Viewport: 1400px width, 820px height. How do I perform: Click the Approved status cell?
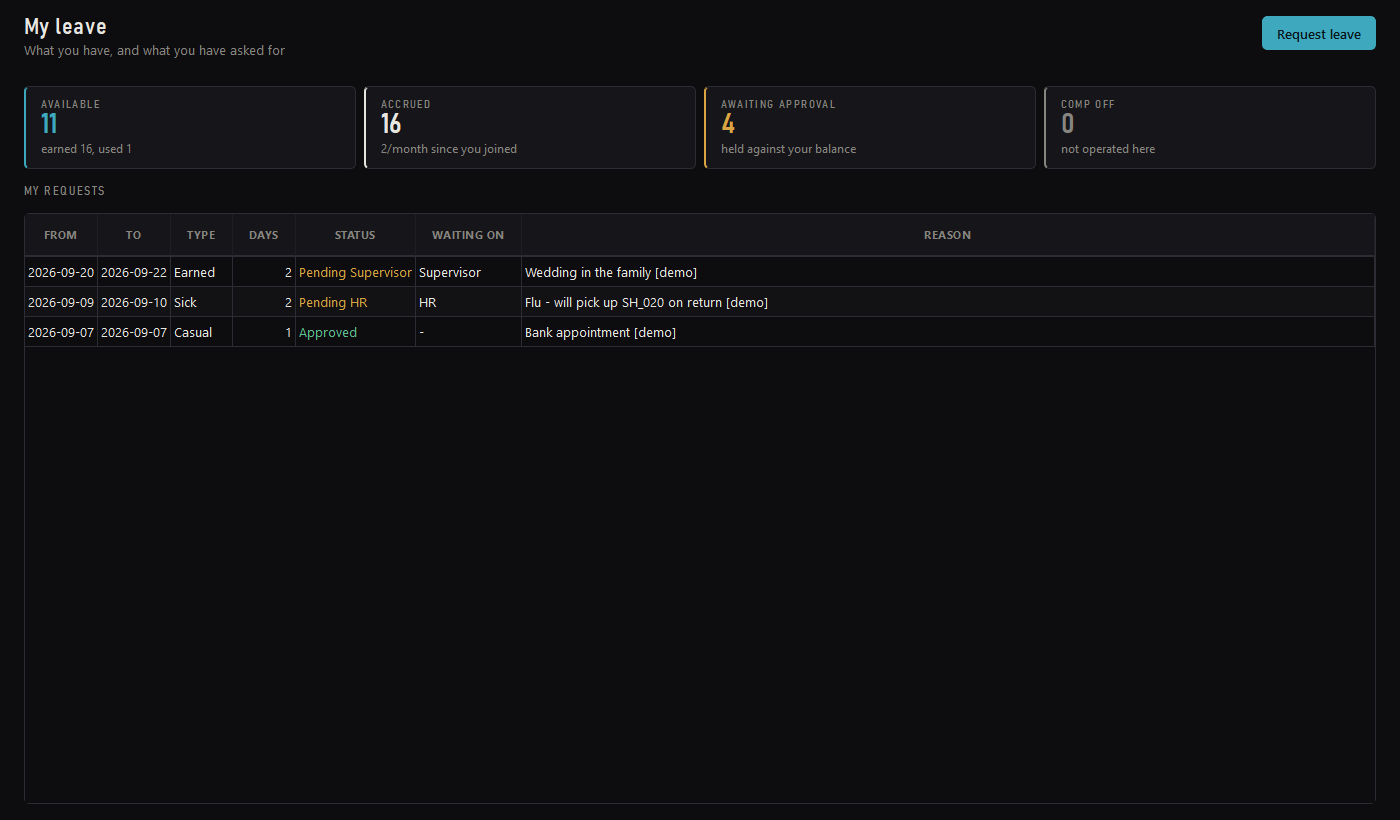tap(355, 332)
